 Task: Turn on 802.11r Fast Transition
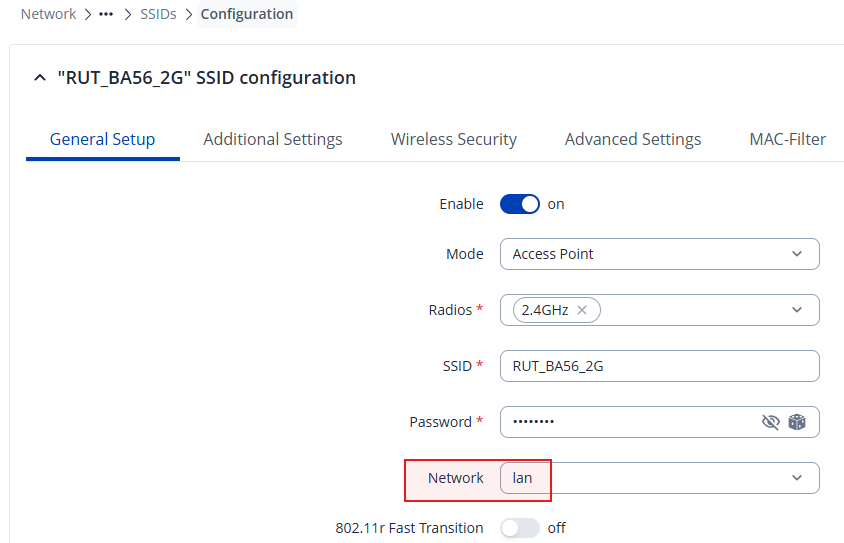[519, 528]
